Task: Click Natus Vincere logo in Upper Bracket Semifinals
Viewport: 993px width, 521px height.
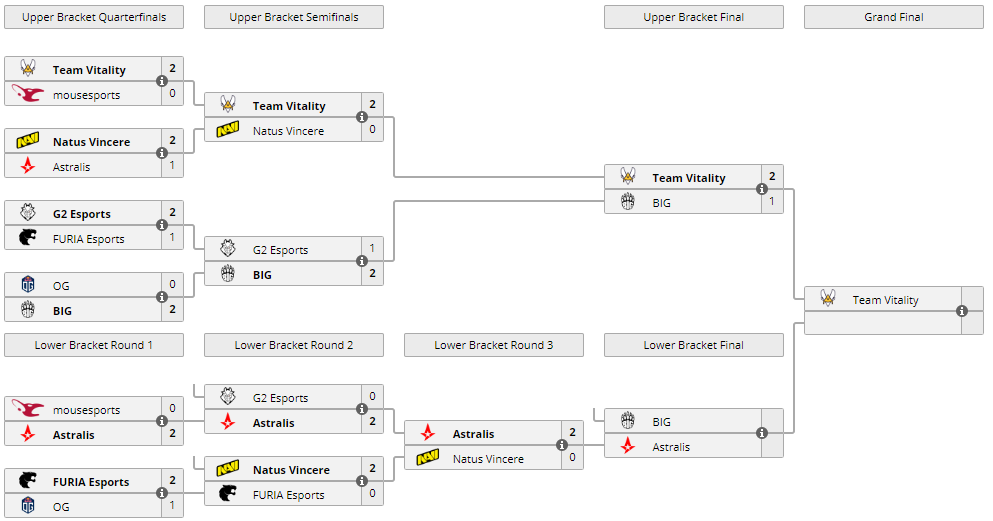Action: tap(228, 130)
